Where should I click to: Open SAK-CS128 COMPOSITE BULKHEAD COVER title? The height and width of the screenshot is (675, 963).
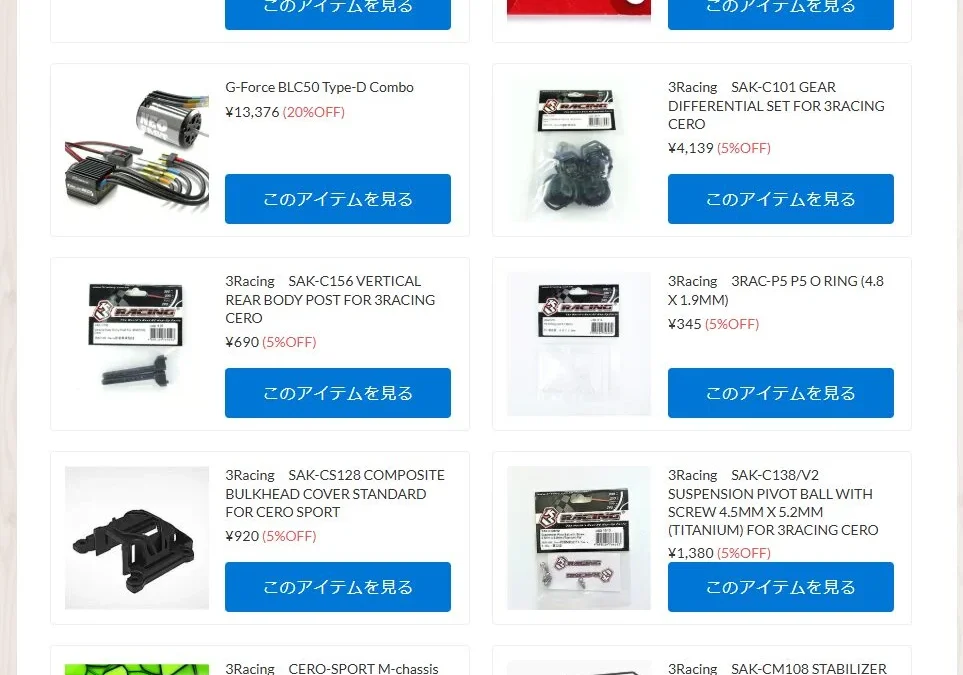pyautogui.click(x=335, y=494)
